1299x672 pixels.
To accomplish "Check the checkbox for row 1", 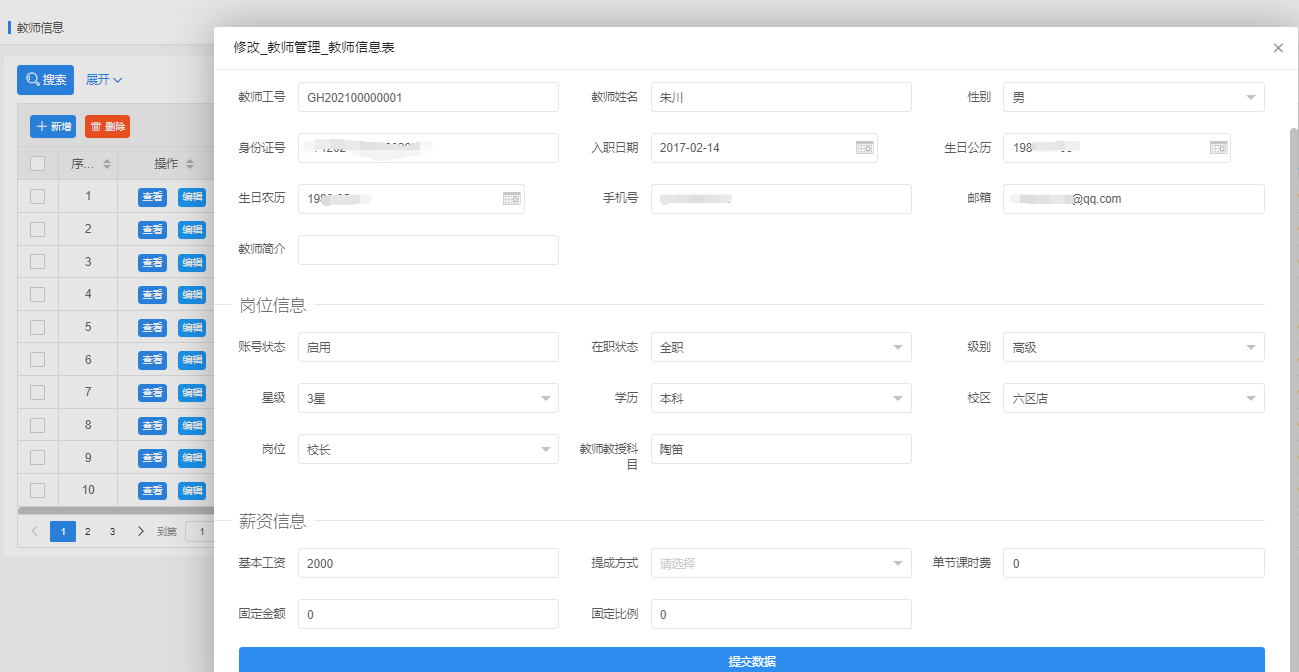I will [x=37, y=197].
